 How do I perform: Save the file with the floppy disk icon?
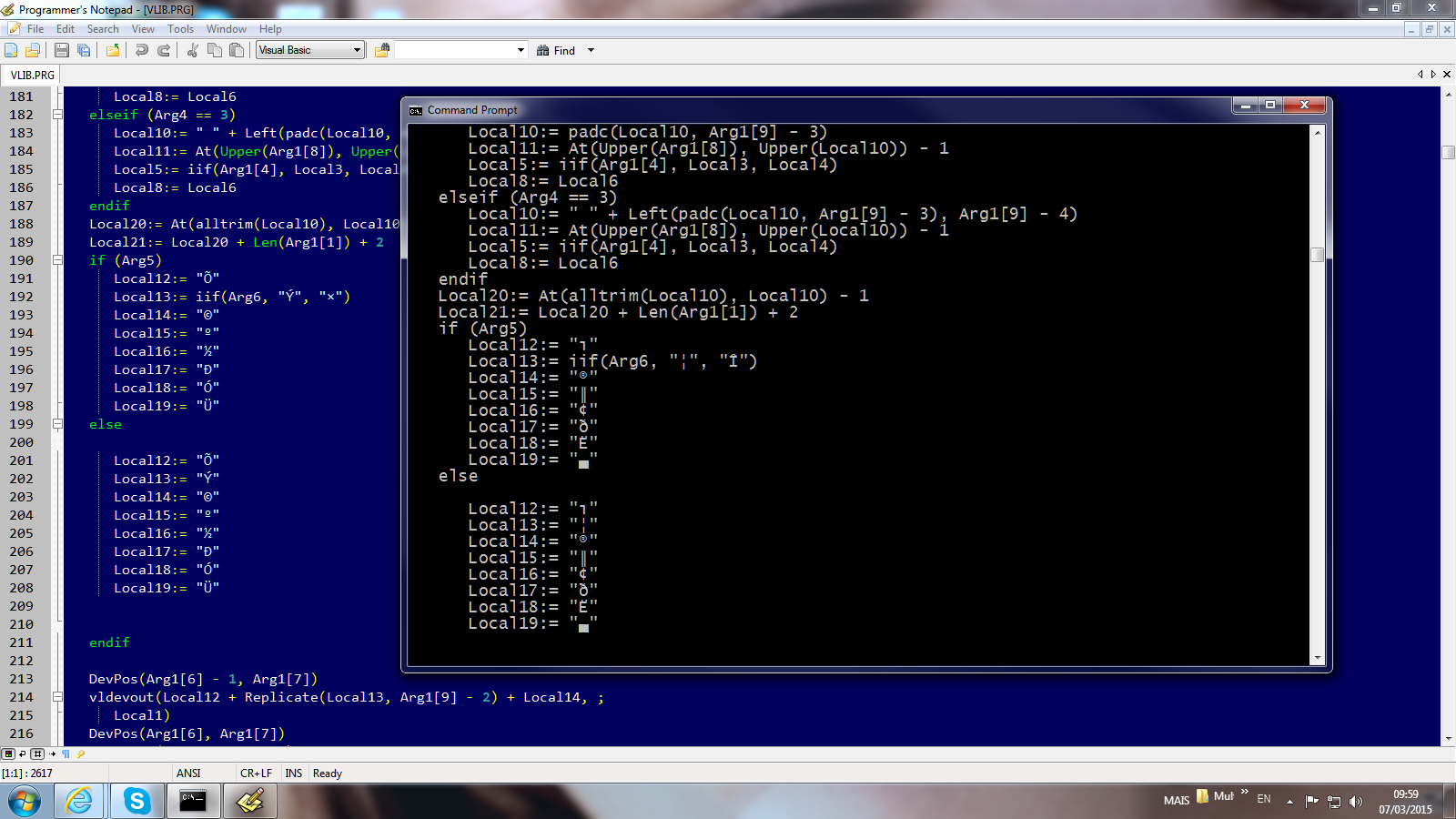[62, 51]
